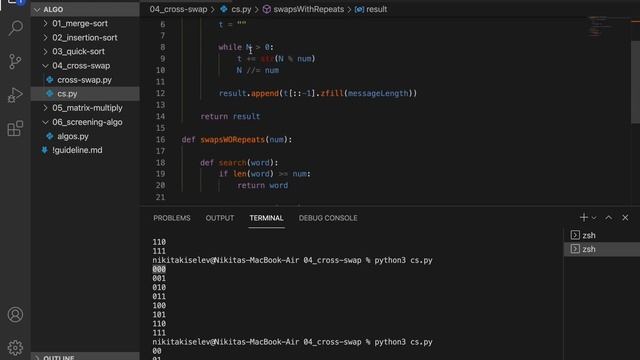The height and width of the screenshot is (360, 640).
Task: Click 'return word' on line 20
Action: (x=262, y=185)
